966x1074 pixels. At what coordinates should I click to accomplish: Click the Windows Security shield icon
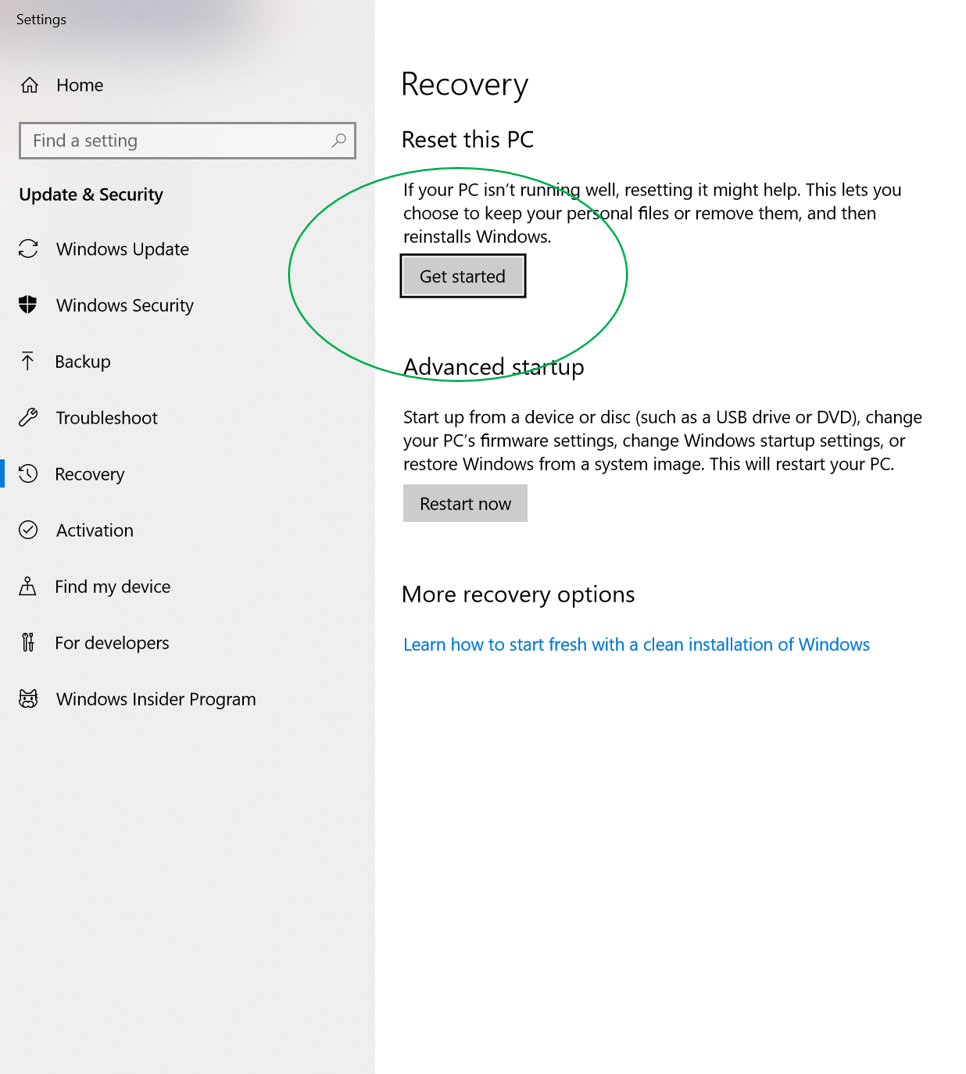(29, 305)
